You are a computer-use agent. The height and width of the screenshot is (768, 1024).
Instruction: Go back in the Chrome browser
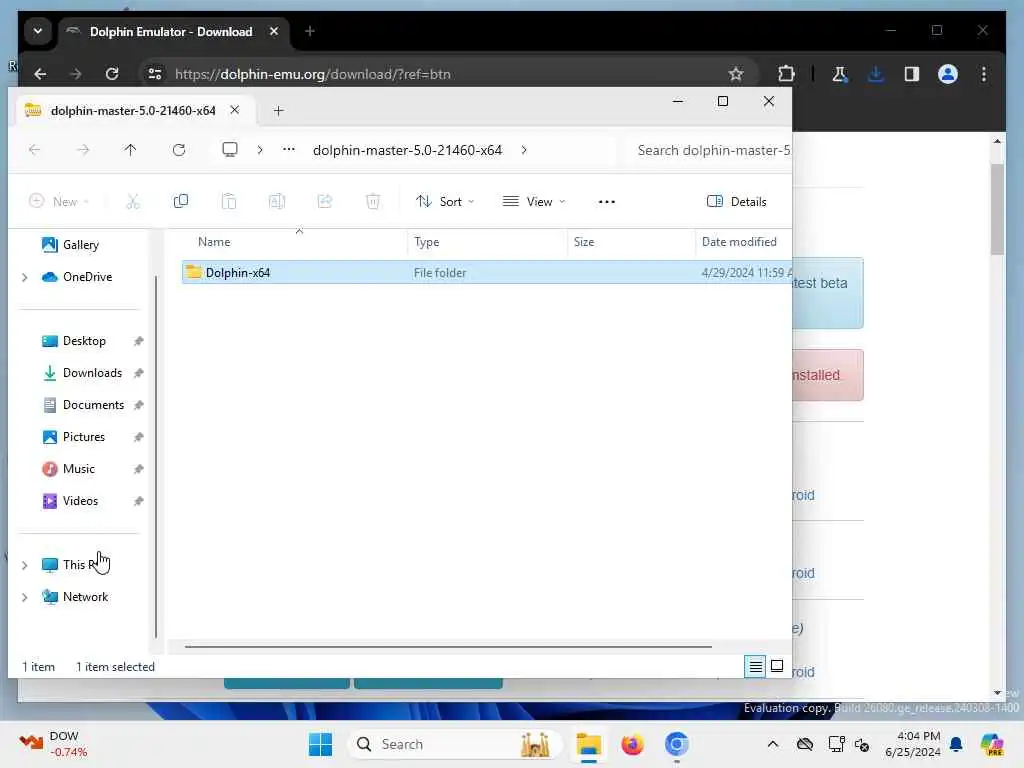point(40,74)
